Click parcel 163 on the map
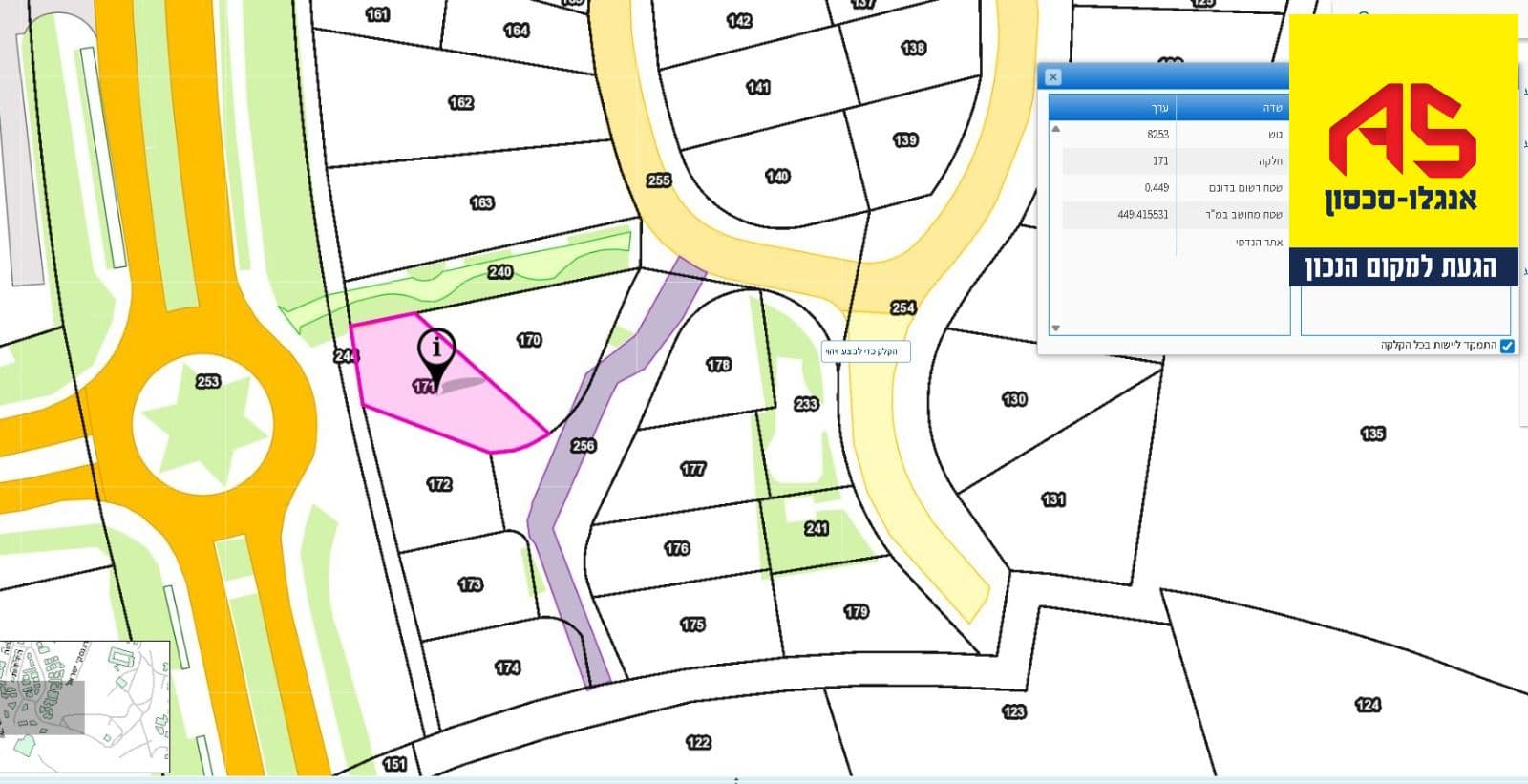The image size is (1528, 784). [481, 202]
